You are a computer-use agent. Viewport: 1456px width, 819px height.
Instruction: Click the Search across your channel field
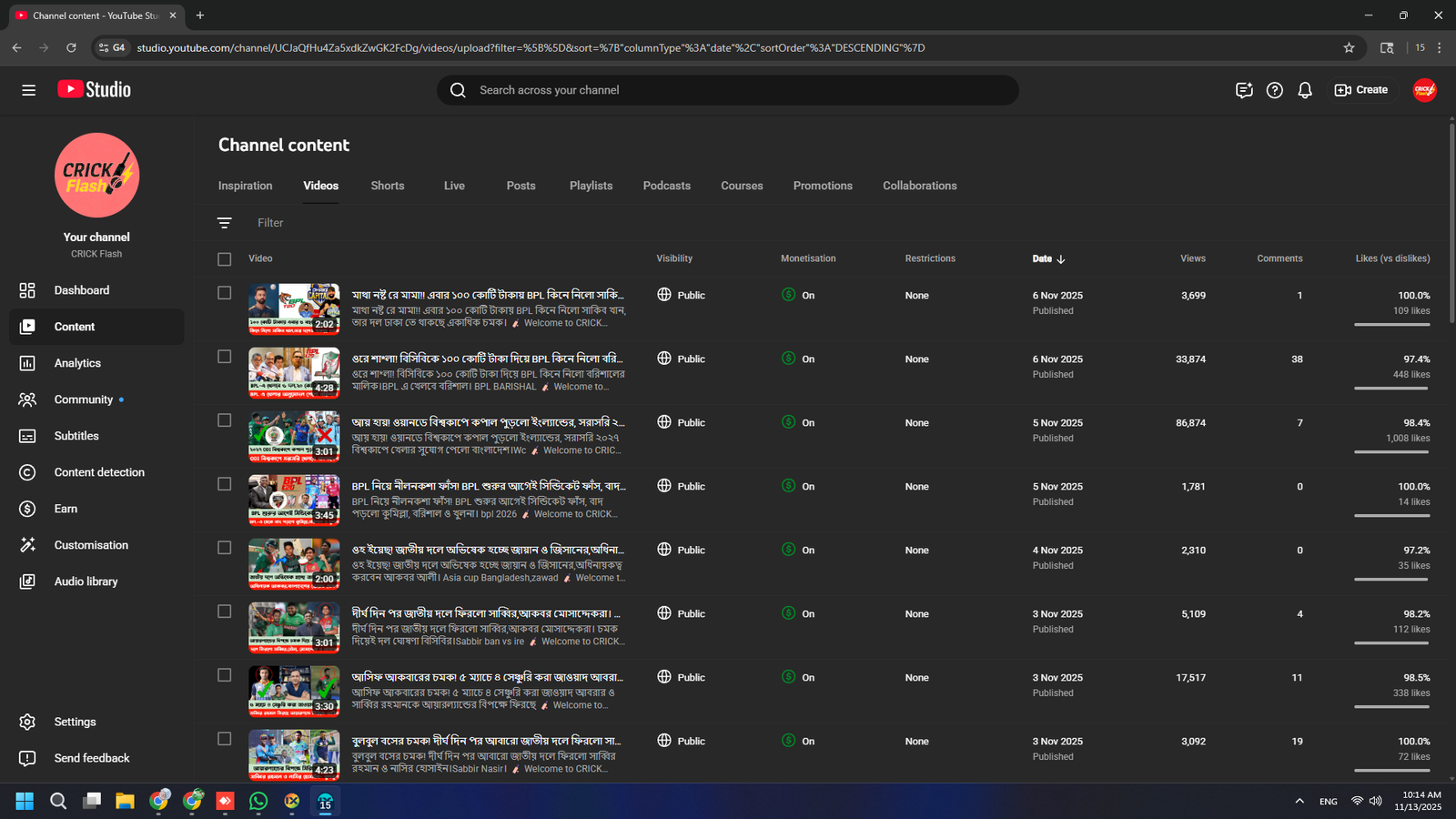728,90
